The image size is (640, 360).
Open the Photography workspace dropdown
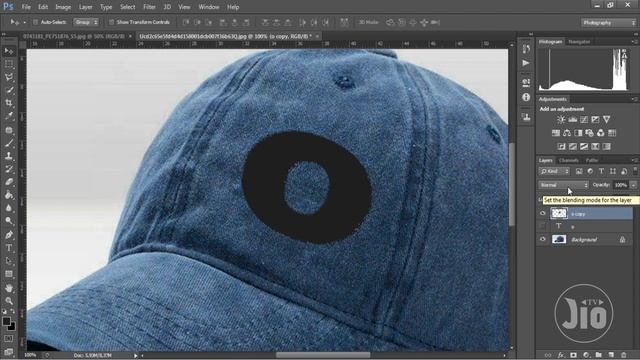(609, 22)
